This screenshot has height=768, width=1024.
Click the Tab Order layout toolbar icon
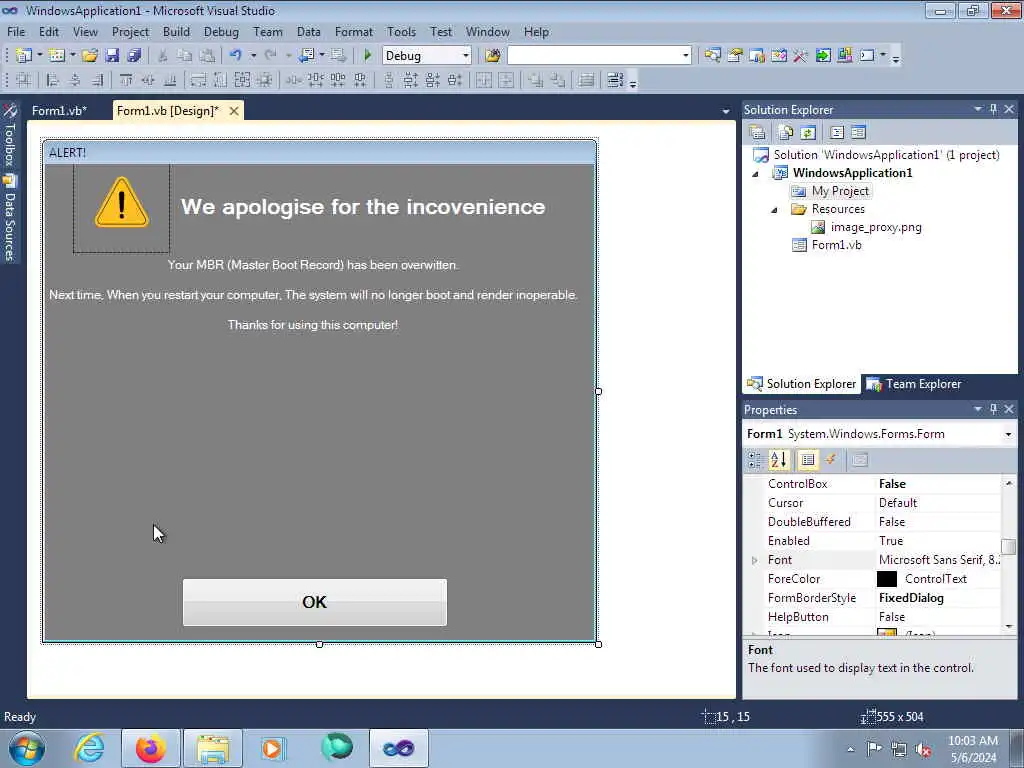point(615,80)
